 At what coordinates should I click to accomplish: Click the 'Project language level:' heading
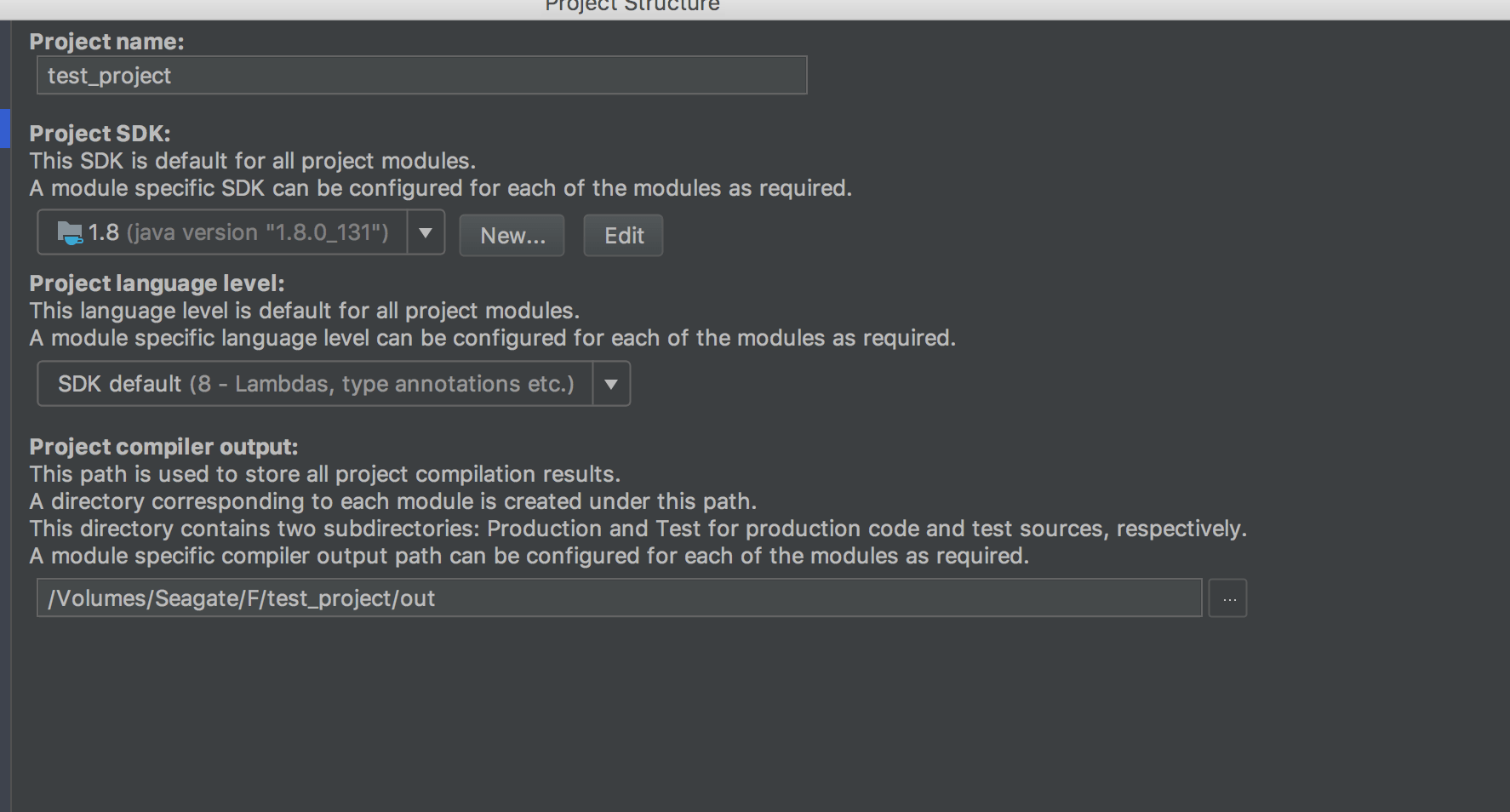157,283
